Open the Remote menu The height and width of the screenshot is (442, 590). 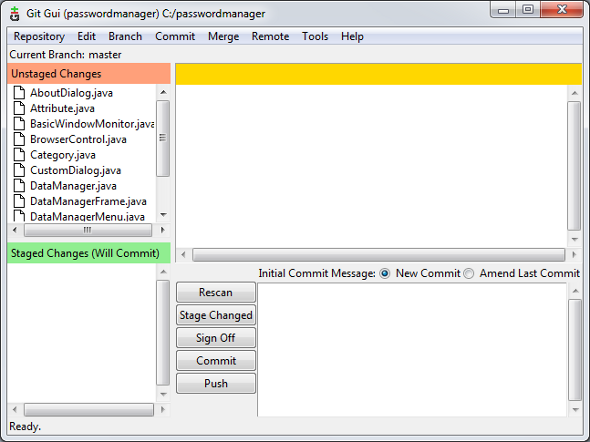click(x=270, y=36)
